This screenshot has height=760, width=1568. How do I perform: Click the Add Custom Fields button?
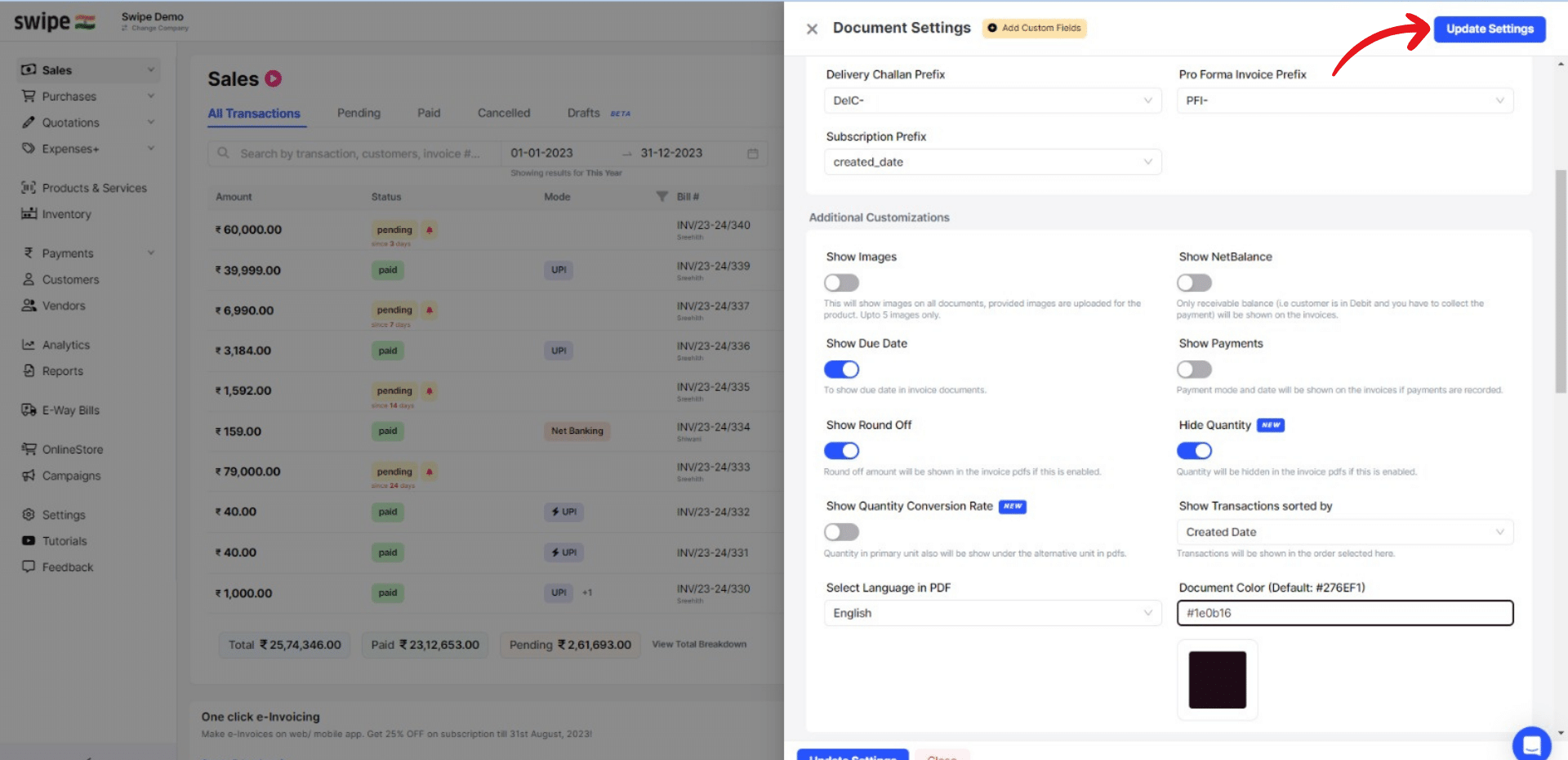[1034, 28]
